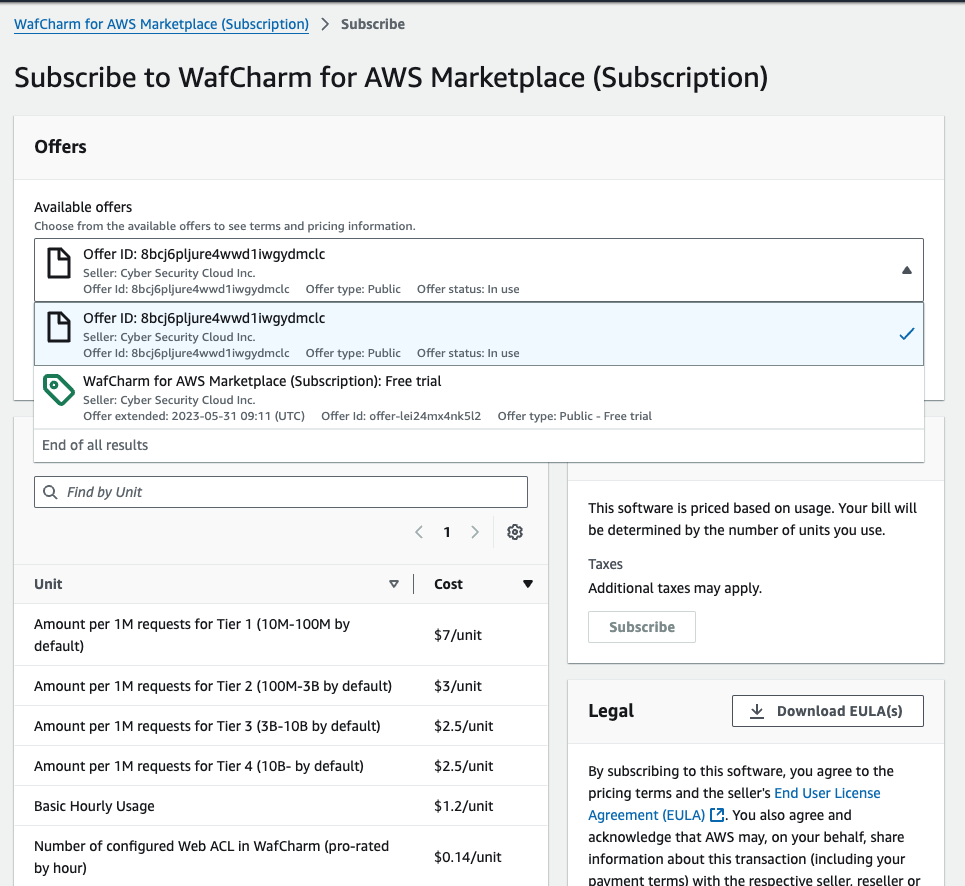965x886 pixels.
Task: Go to previous page of units table
Action: click(x=419, y=532)
